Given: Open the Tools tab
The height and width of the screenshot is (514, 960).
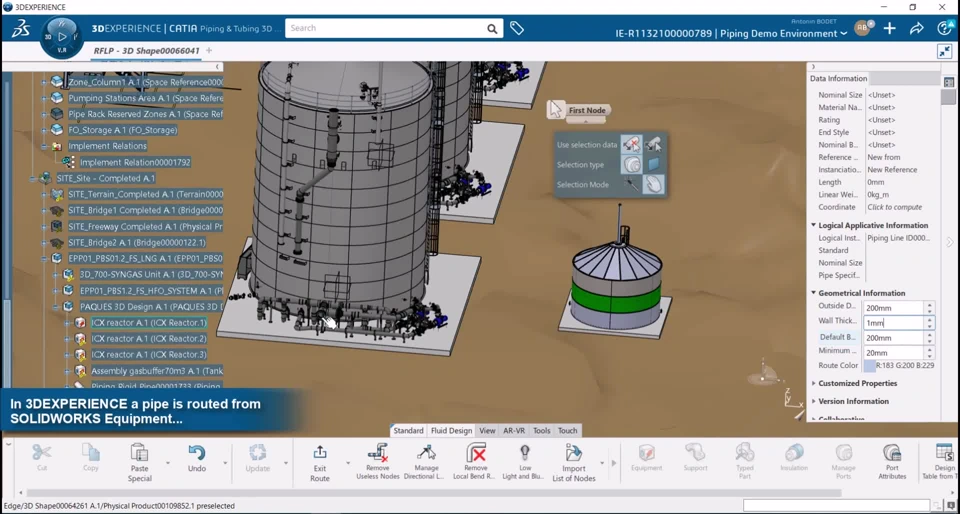Looking at the screenshot, I should 542,431.
